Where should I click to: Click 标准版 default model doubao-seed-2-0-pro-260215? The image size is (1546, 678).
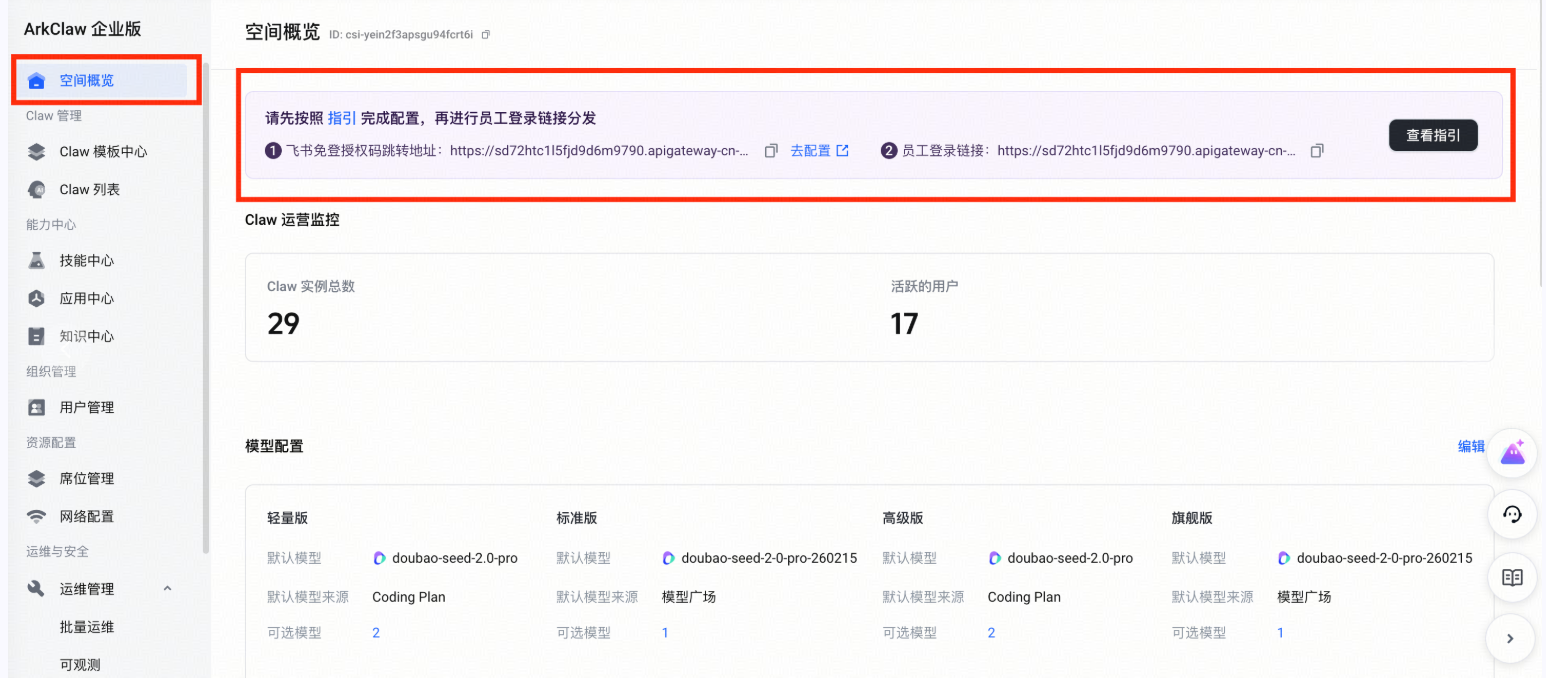pyautogui.click(x=760, y=558)
